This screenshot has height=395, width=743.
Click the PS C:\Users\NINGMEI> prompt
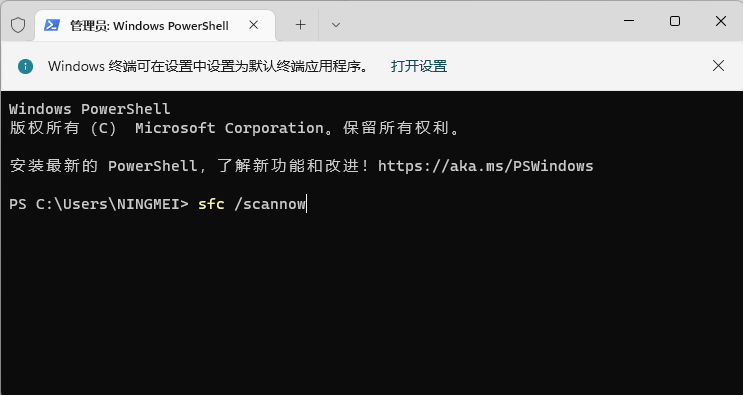pos(99,204)
